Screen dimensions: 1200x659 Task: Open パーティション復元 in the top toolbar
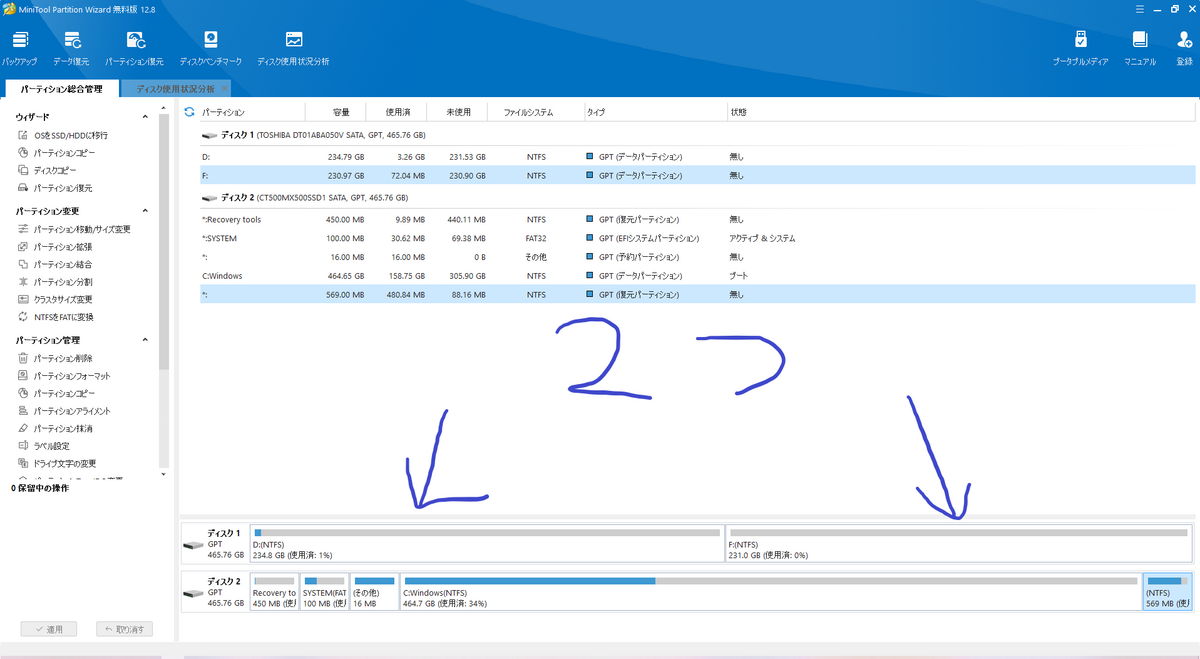pos(135,49)
